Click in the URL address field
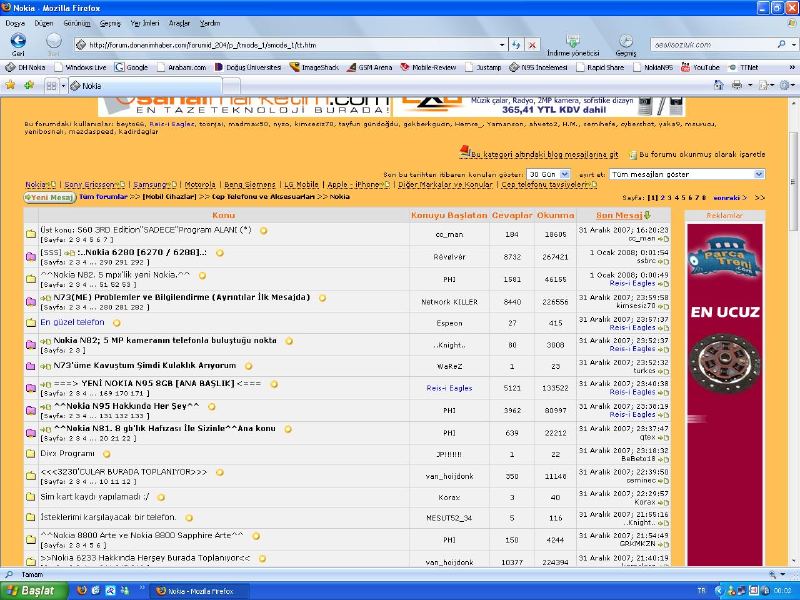800x600 pixels. [291, 45]
